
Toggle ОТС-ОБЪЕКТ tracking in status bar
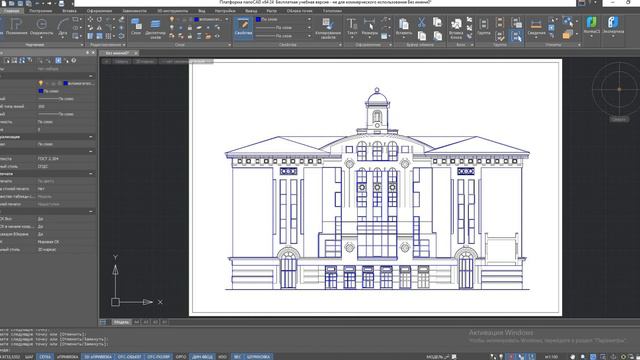click(129, 357)
